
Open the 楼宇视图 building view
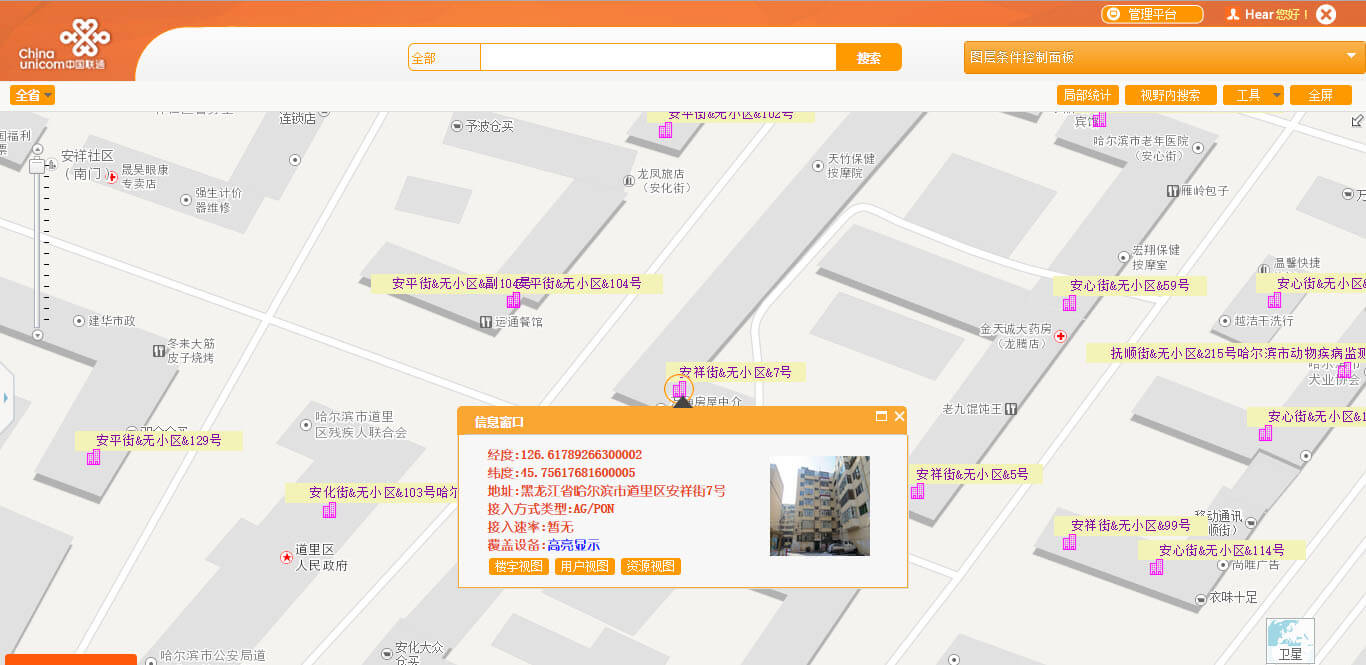[519, 566]
